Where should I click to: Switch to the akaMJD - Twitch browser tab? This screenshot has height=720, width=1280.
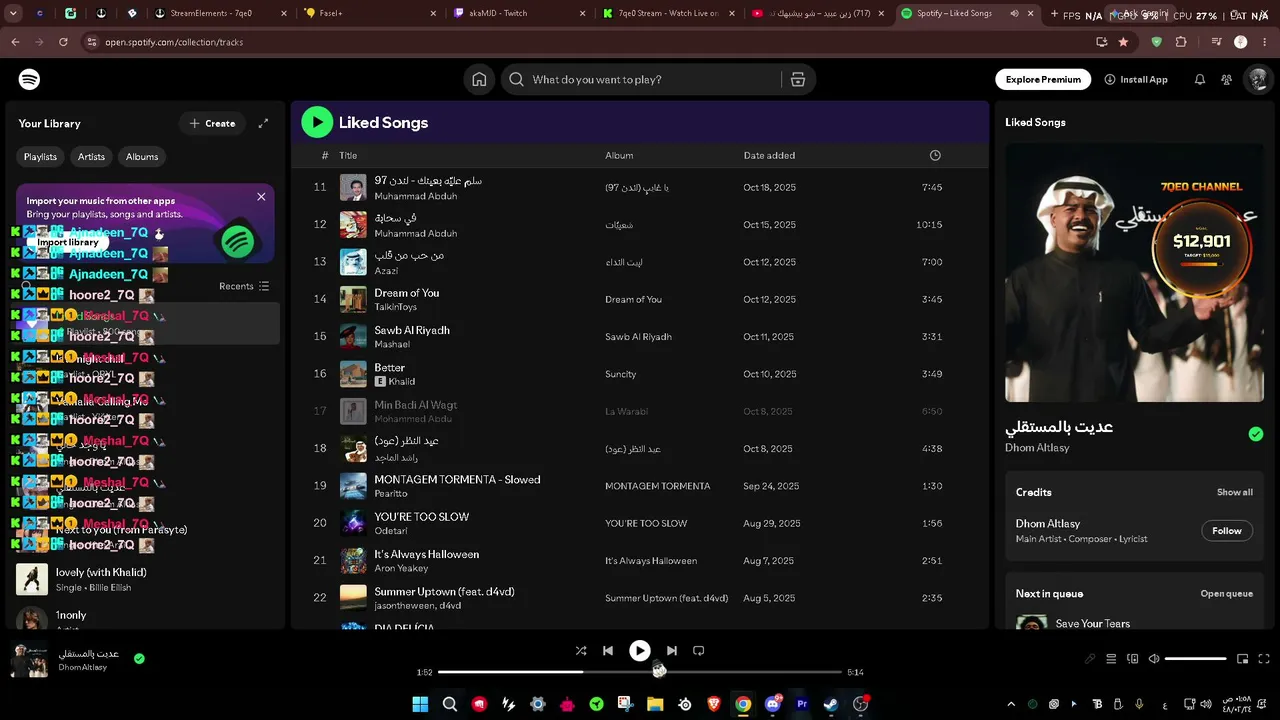pyautogui.click(x=513, y=14)
